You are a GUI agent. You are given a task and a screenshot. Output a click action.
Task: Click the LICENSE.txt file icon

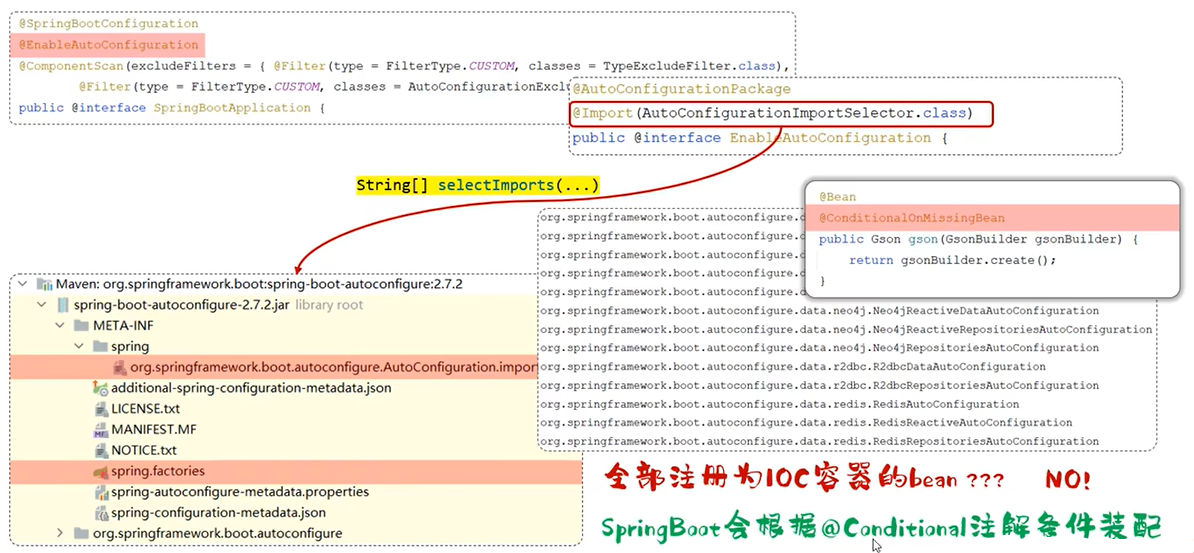101,409
